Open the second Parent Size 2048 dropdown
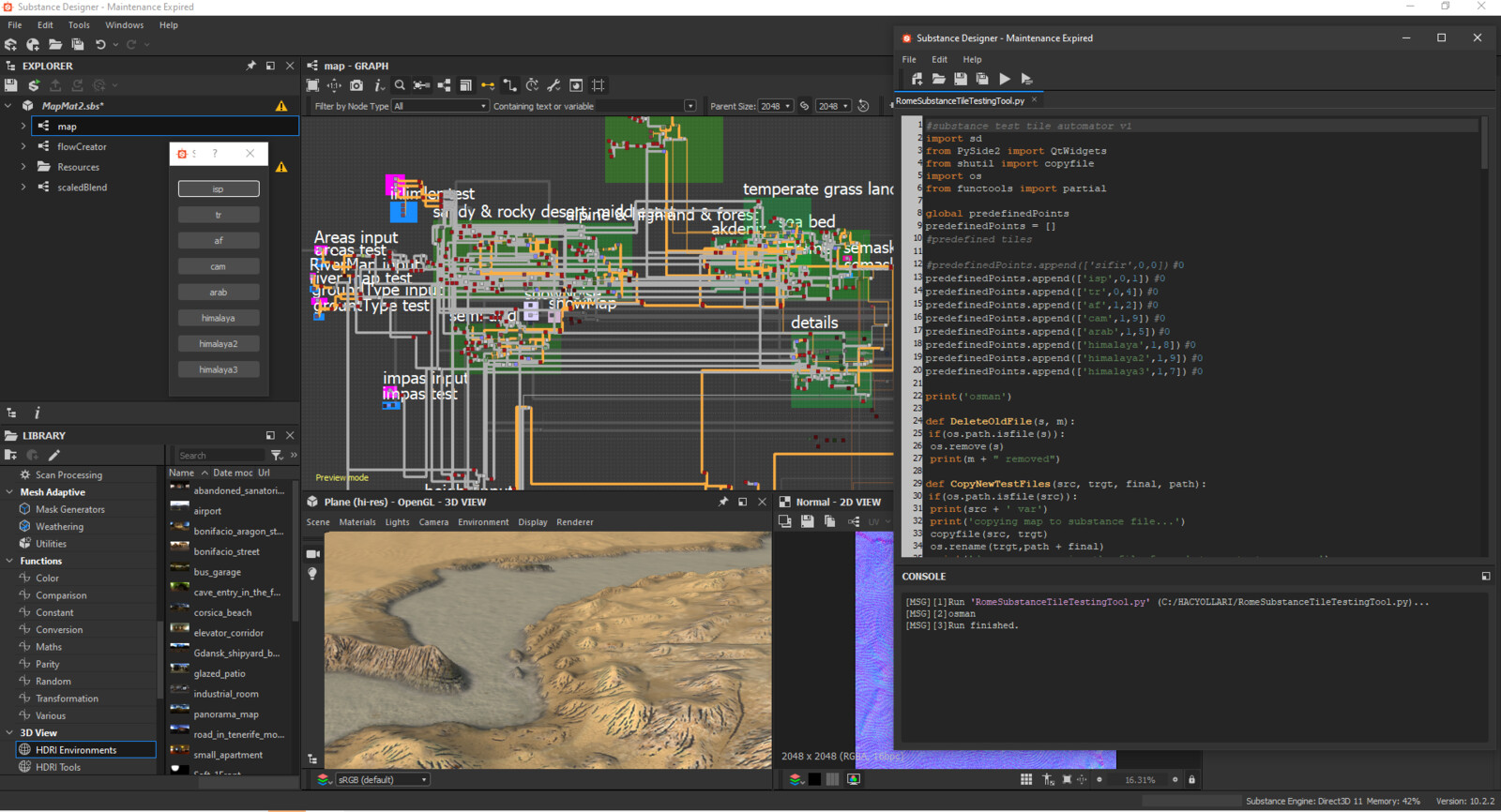The image size is (1501, 812). (833, 106)
